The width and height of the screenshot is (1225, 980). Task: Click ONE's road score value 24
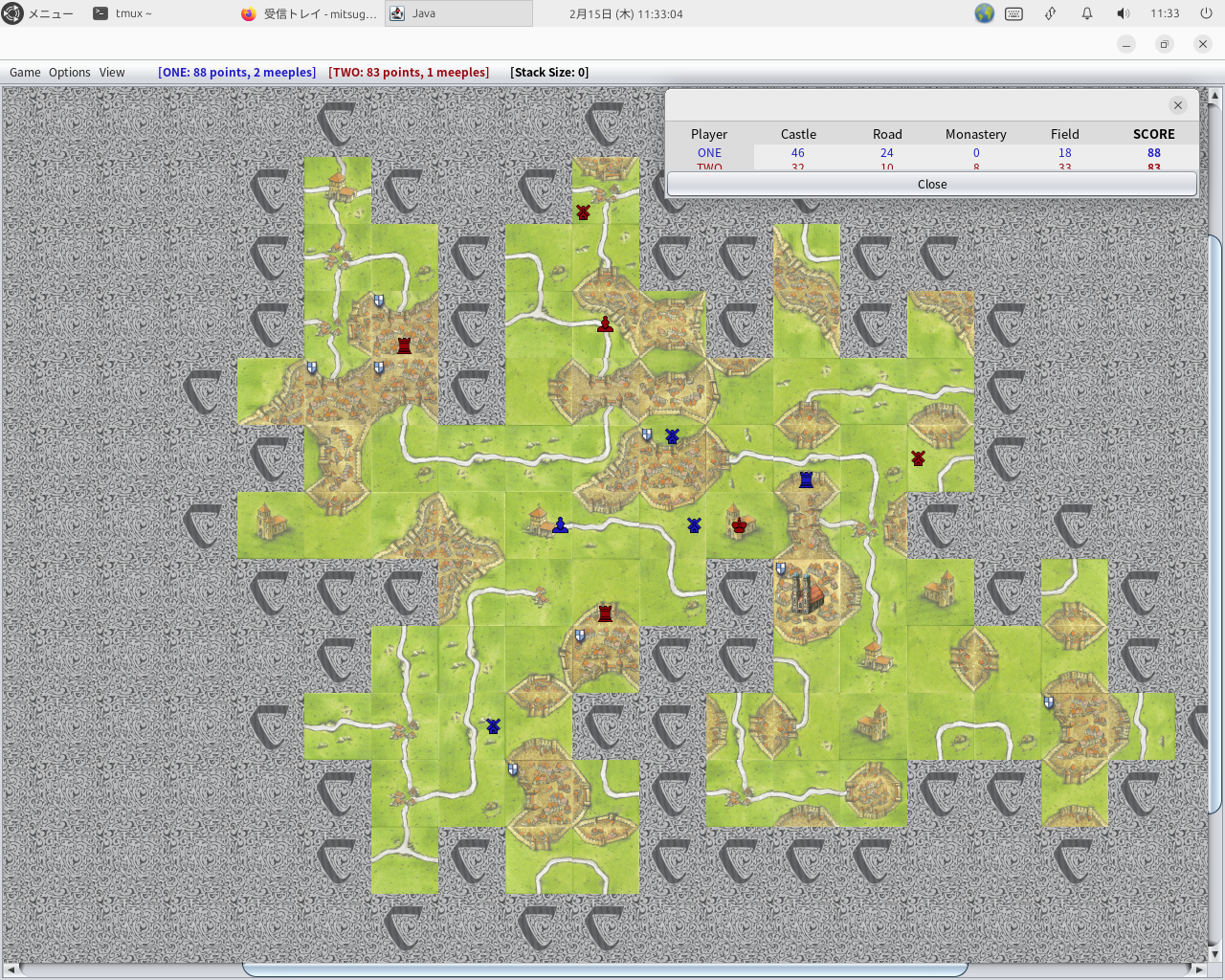pyautogui.click(x=887, y=153)
